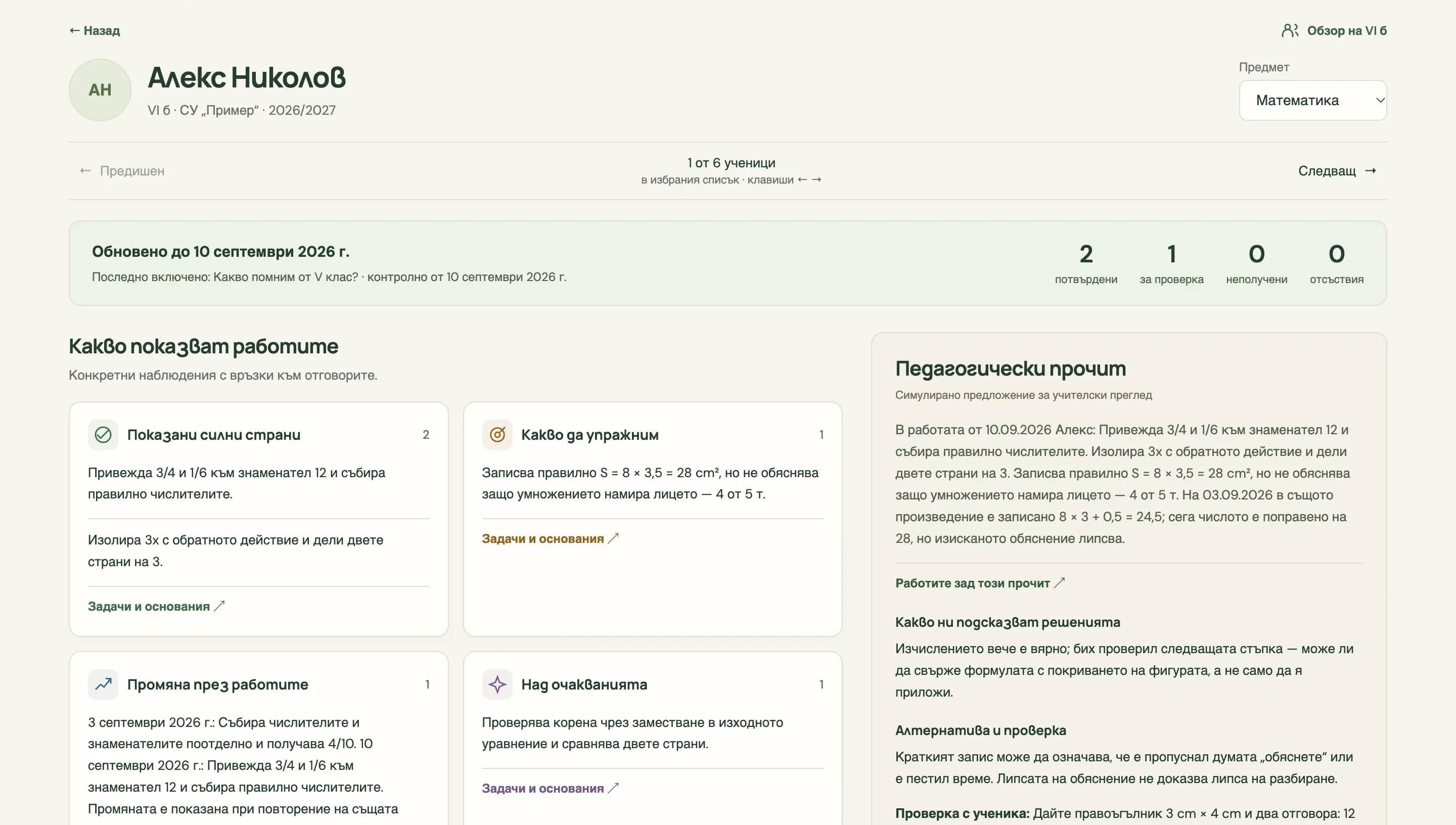Screen dimensions: 1456x825
Task: Click the Педагогически прочит heading
Action: point(1010,369)
